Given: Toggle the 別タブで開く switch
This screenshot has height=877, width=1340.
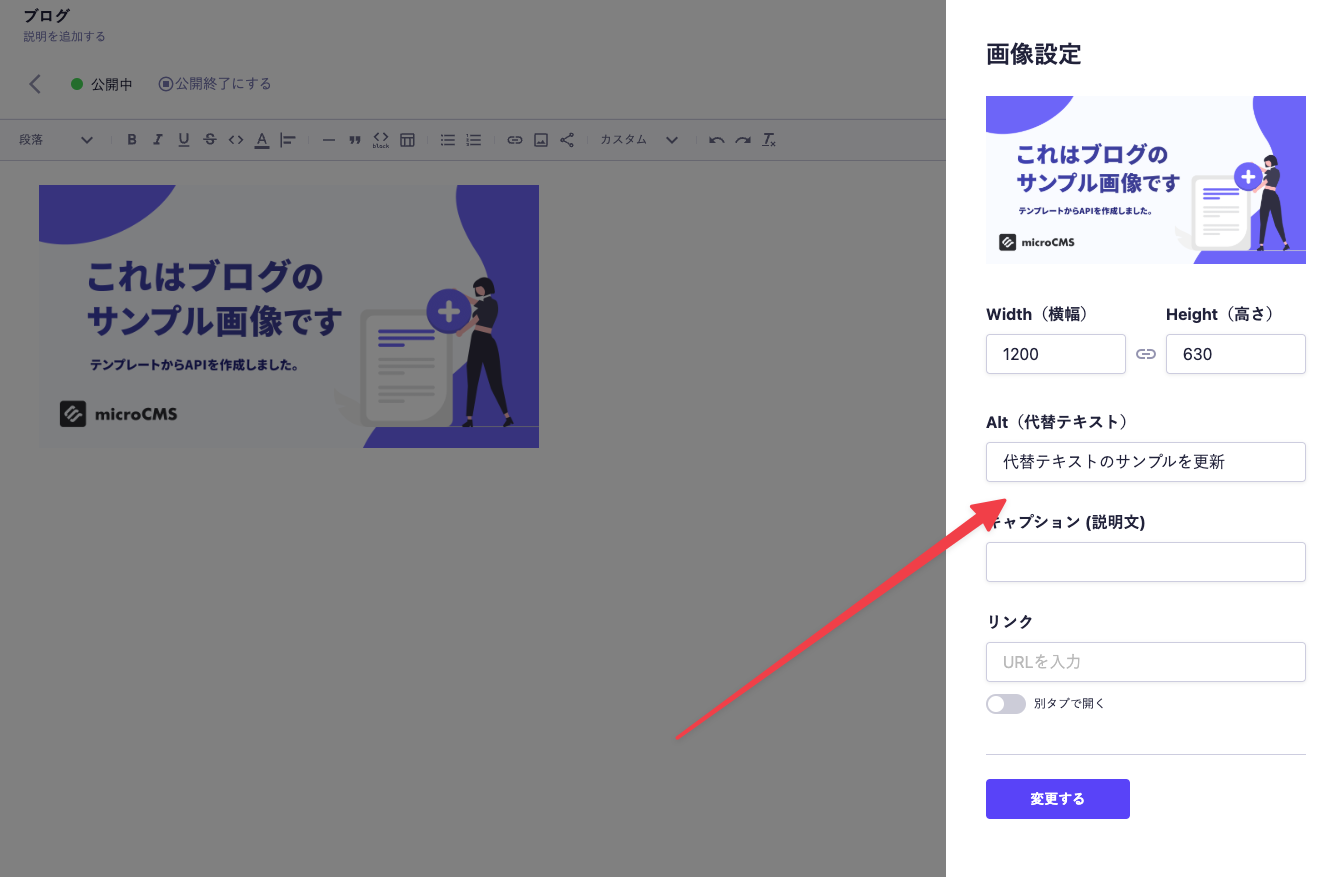Looking at the screenshot, I should click(x=1006, y=704).
